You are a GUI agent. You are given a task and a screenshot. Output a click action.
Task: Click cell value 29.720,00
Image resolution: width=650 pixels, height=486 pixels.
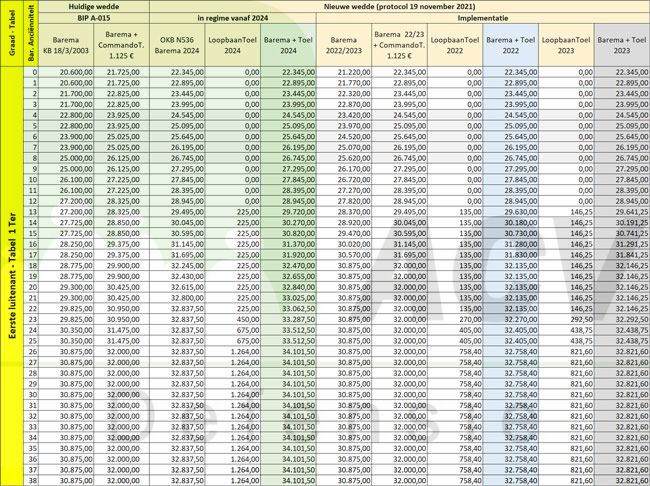(x=299, y=212)
